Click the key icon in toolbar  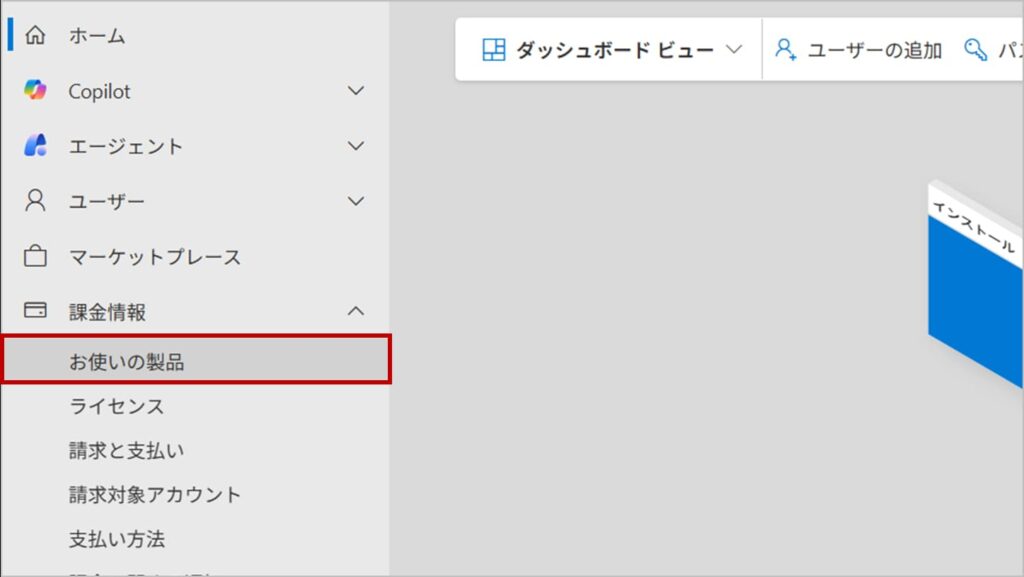[x=975, y=50]
